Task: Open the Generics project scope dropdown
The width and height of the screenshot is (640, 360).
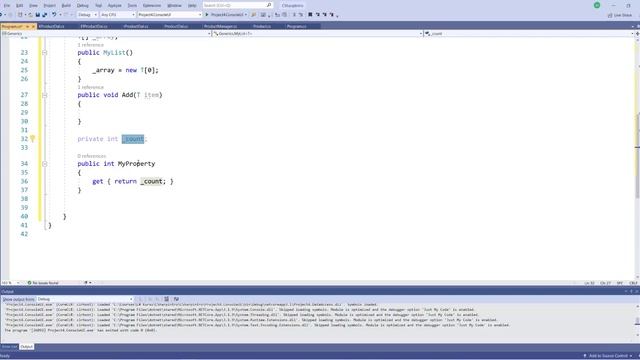Action: [106, 33]
